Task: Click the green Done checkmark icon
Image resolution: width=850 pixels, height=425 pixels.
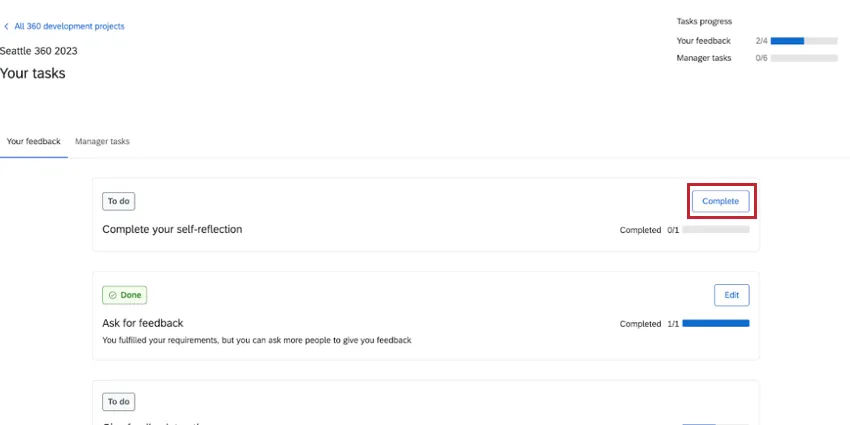Action: 113,295
